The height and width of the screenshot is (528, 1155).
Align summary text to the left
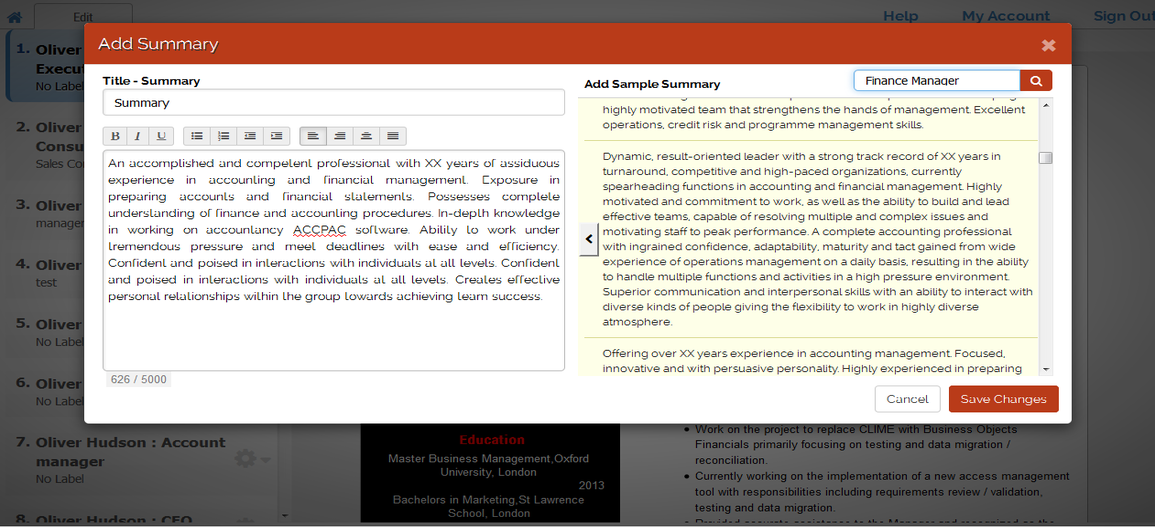tap(313, 135)
